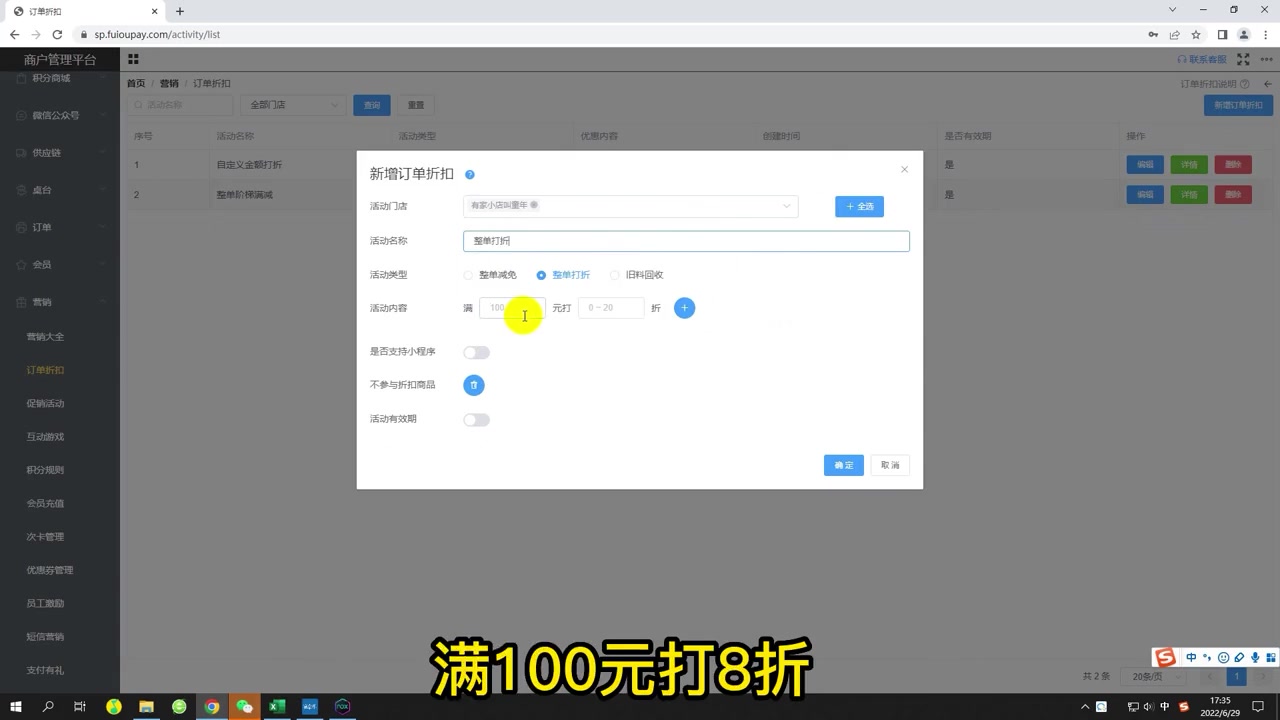Click the 取消 cancel button
The height and width of the screenshot is (720, 1280).
pyautogui.click(x=890, y=465)
